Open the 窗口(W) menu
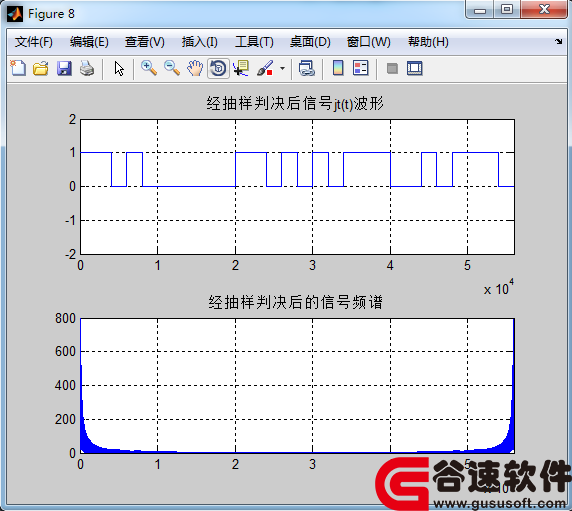The image size is (572, 511). coord(368,42)
